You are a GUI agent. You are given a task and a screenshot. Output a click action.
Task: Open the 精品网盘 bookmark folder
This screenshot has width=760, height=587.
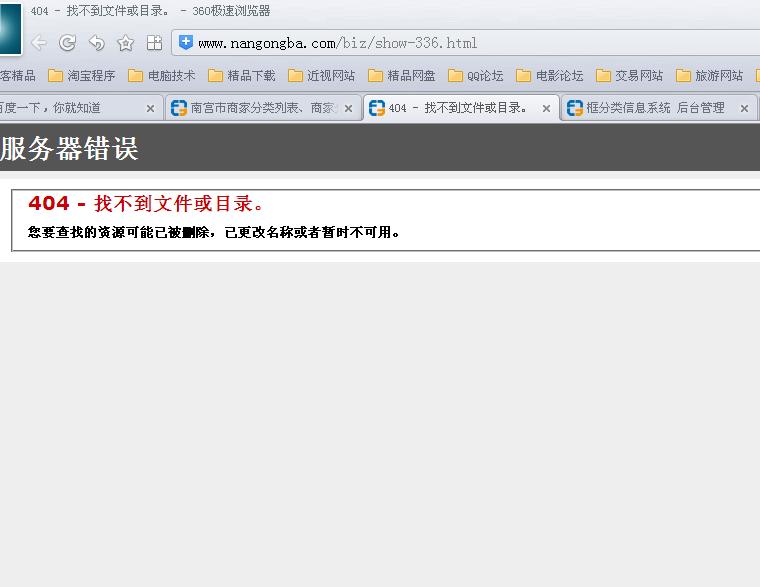[402, 76]
